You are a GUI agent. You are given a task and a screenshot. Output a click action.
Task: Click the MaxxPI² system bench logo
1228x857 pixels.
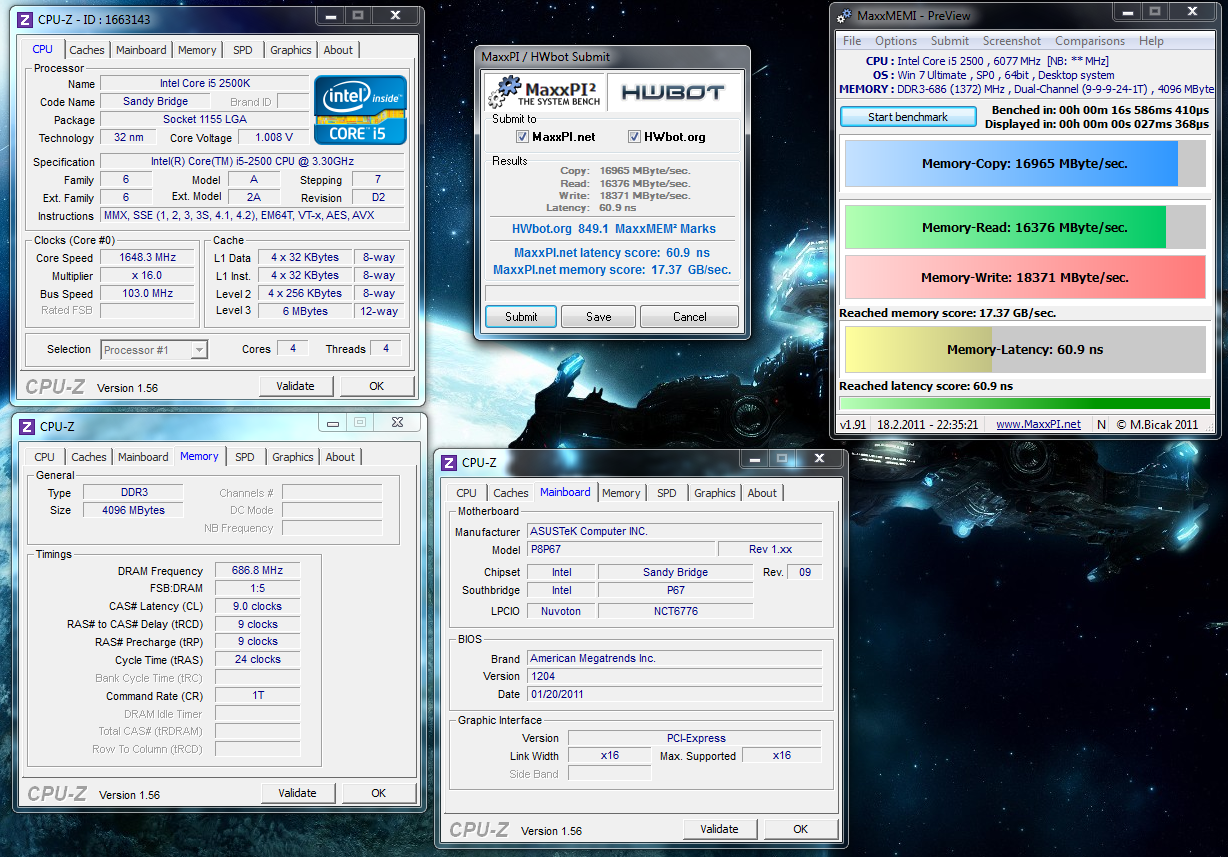click(x=544, y=91)
